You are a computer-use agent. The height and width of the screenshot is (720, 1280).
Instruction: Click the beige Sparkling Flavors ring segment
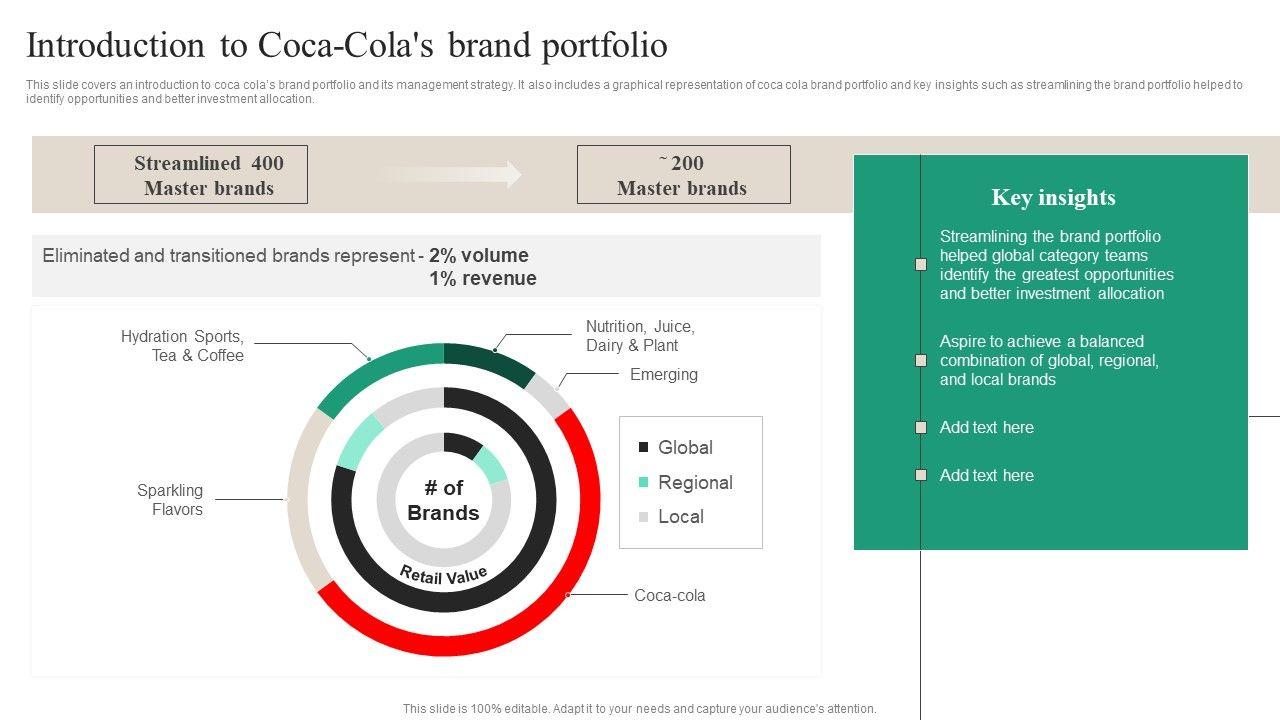[300, 500]
